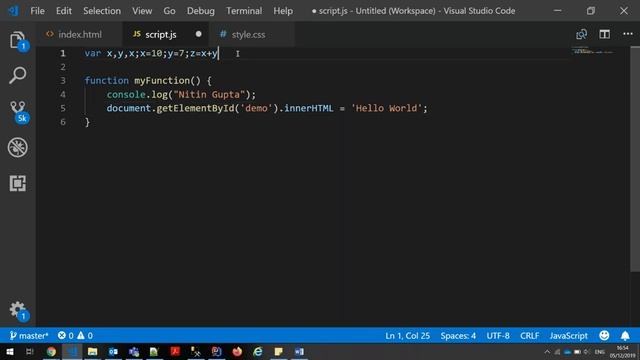640x360 pixels.
Task: Click the 'Hello World' string on line 5
Action: (x=387, y=108)
